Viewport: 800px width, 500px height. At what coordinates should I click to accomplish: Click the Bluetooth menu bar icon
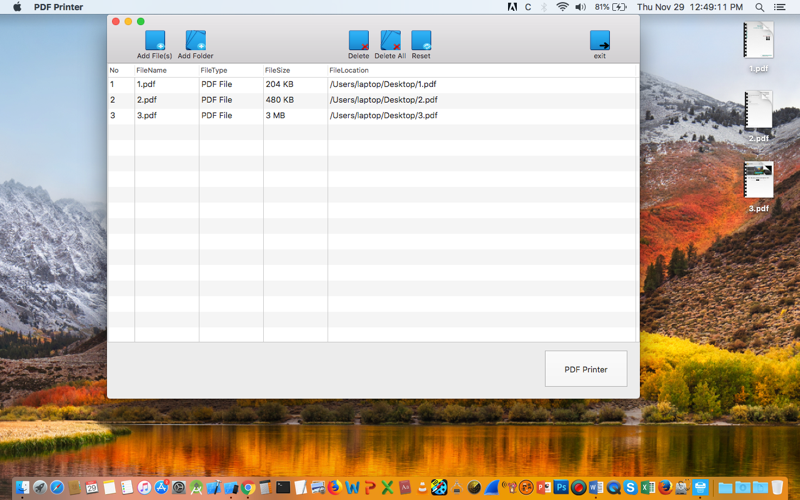(x=544, y=7)
